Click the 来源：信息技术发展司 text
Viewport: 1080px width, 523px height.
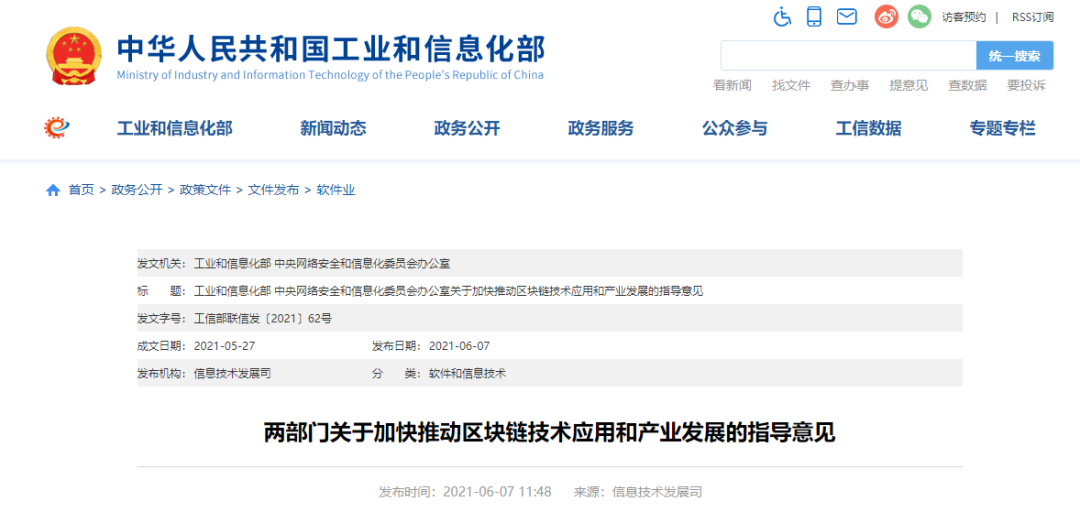click(638, 492)
